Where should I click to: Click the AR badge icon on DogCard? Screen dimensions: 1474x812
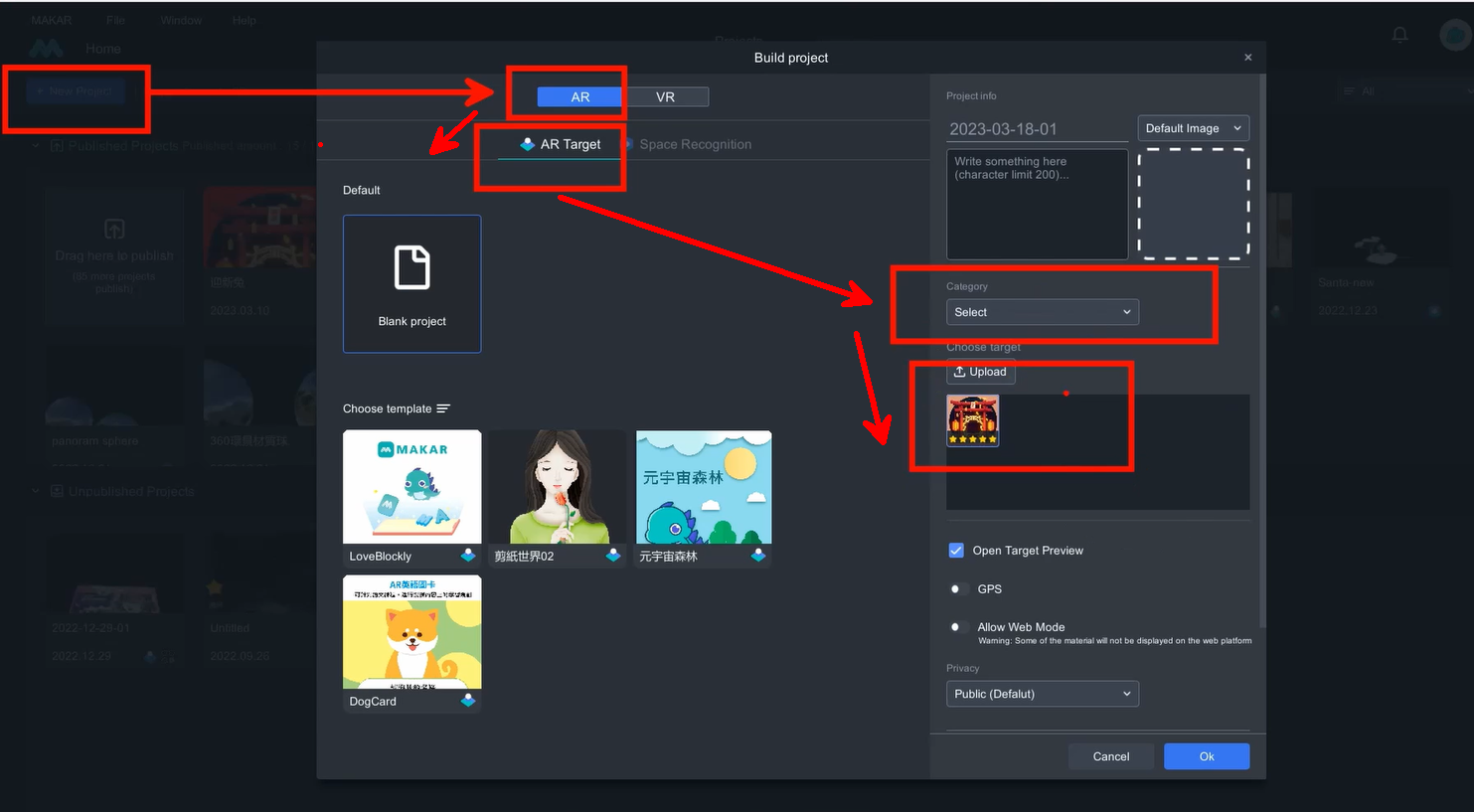(468, 701)
